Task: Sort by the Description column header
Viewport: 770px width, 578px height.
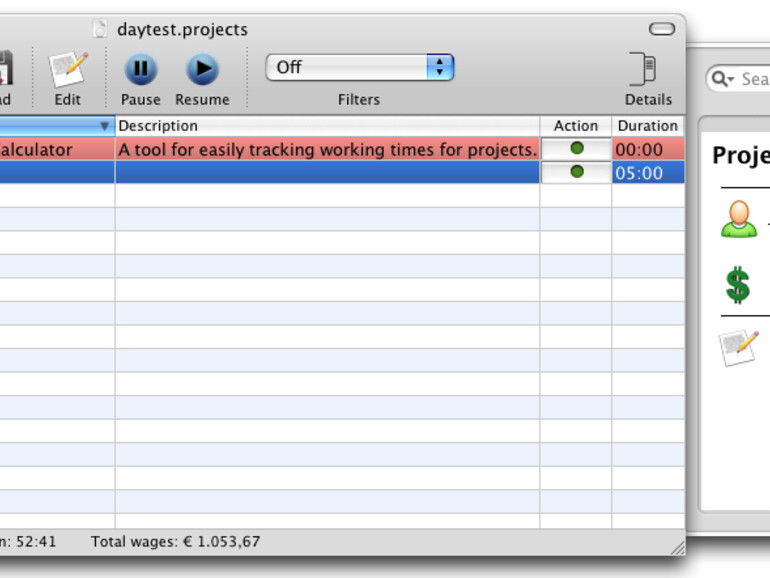Action: tap(327, 126)
